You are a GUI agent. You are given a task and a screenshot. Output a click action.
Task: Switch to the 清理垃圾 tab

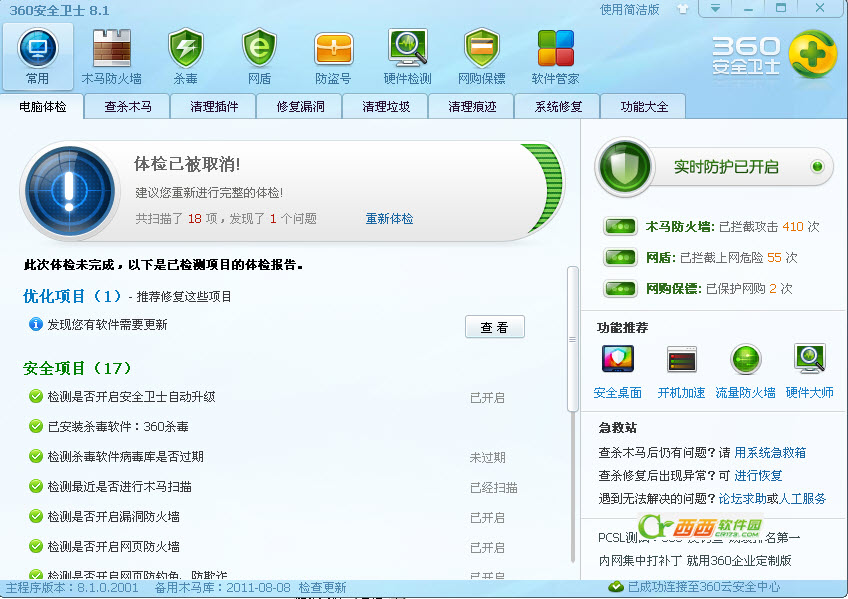386,107
